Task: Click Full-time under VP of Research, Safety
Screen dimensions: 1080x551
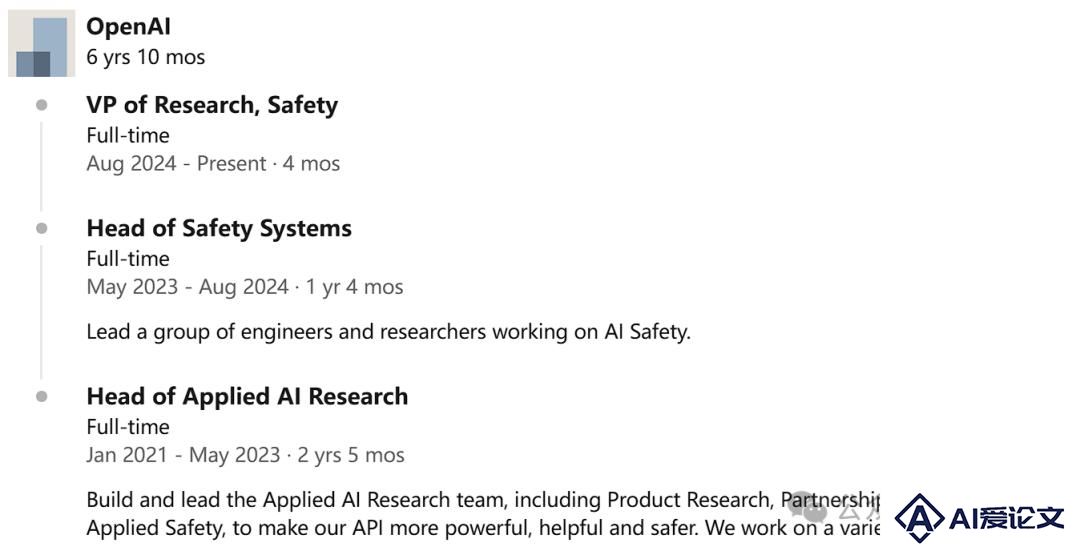Action: pos(128,135)
